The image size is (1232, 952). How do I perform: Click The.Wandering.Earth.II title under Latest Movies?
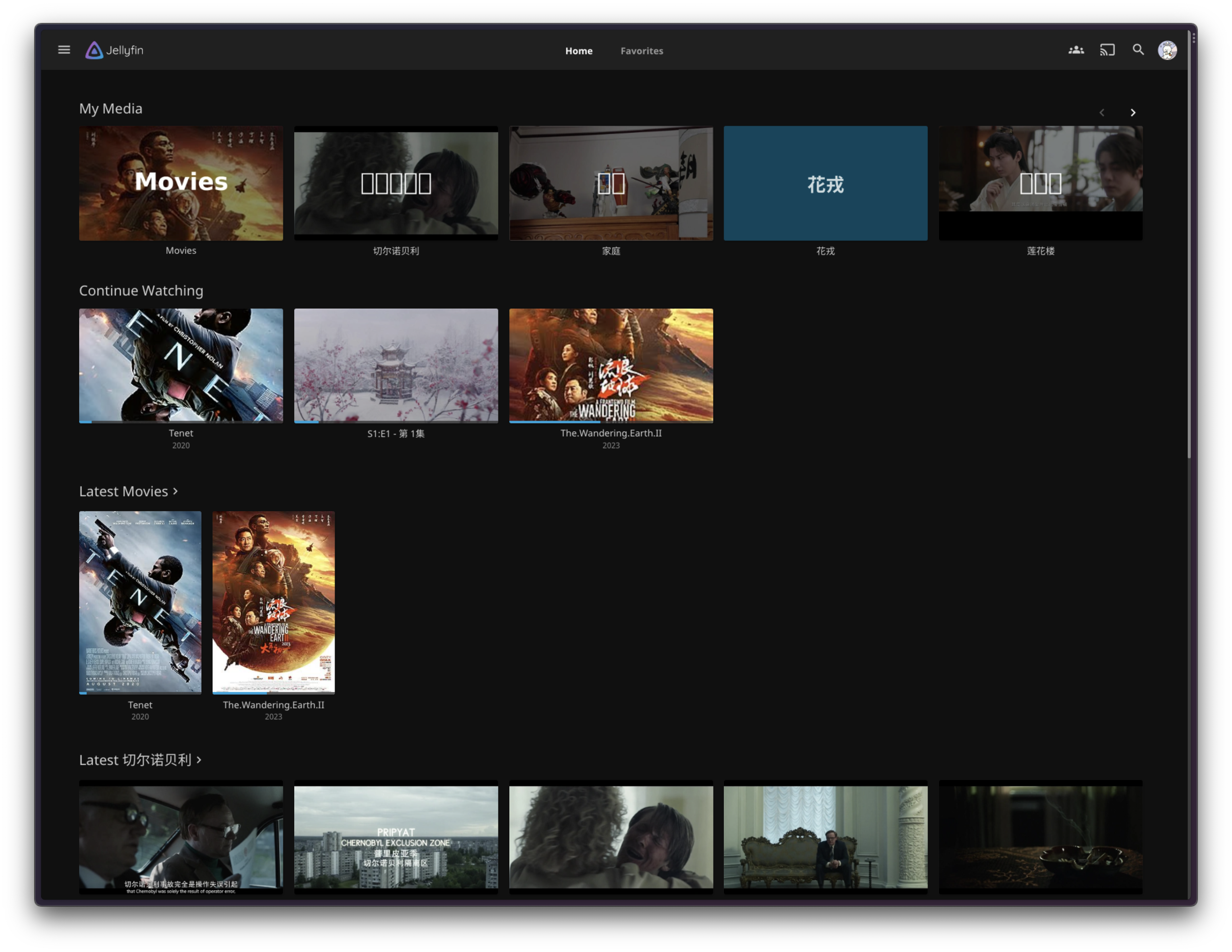point(273,704)
